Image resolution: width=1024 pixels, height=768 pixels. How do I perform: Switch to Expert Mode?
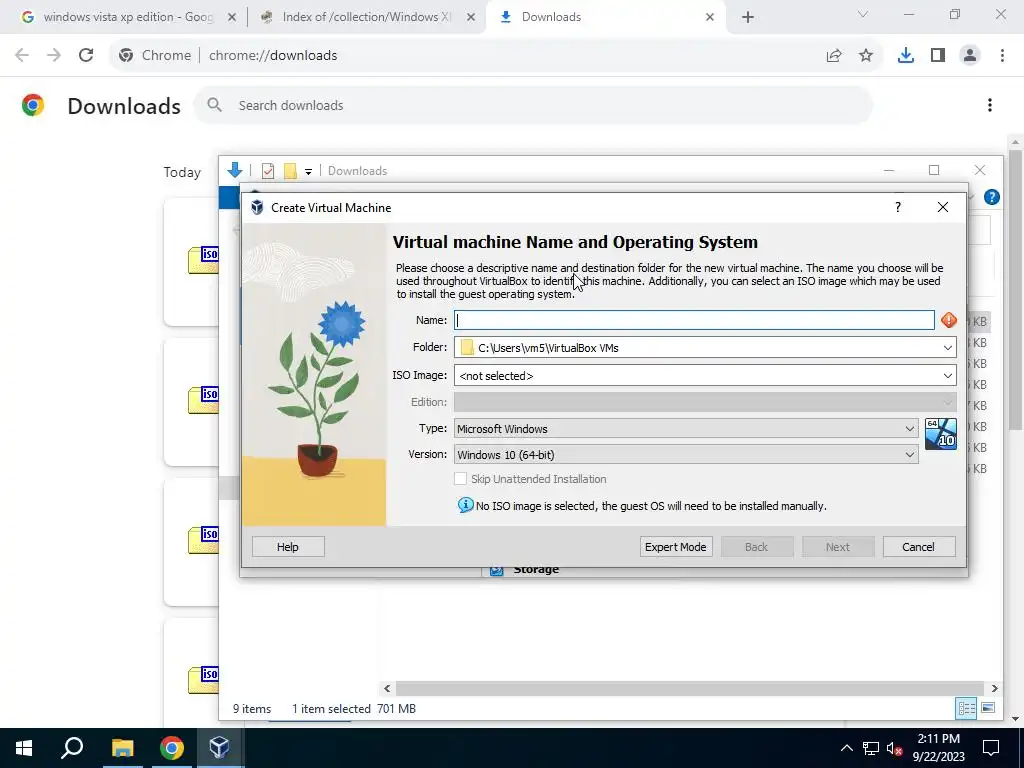pos(676,547)
